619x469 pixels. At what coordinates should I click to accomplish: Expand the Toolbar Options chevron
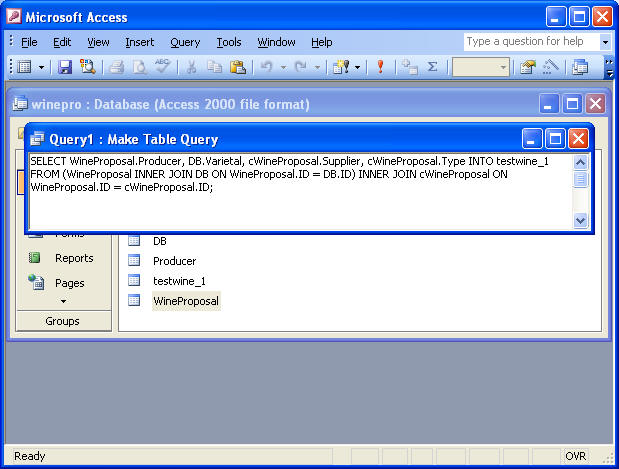point(609,67)
